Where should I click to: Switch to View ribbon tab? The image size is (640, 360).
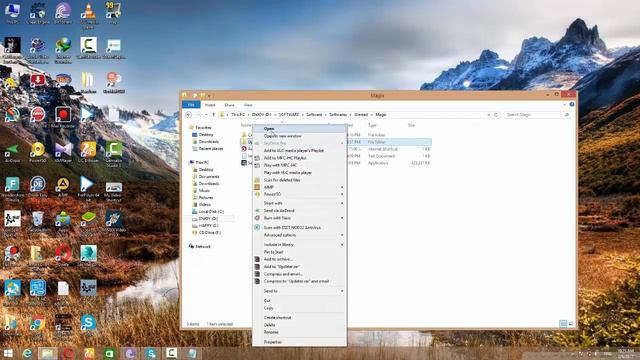(248, 105)
